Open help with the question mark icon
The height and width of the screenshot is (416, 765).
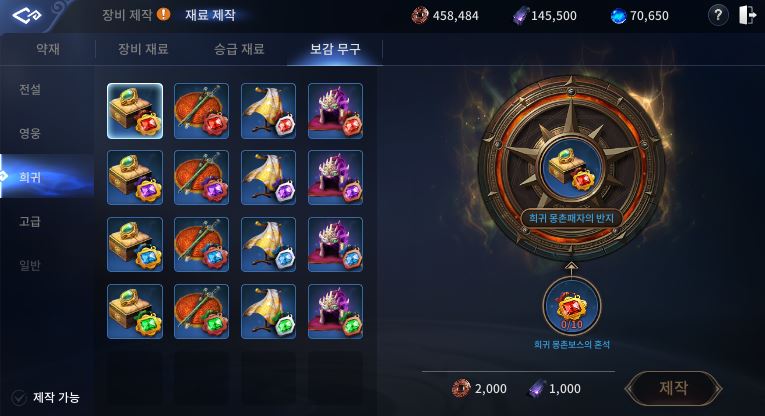(718, 16)
